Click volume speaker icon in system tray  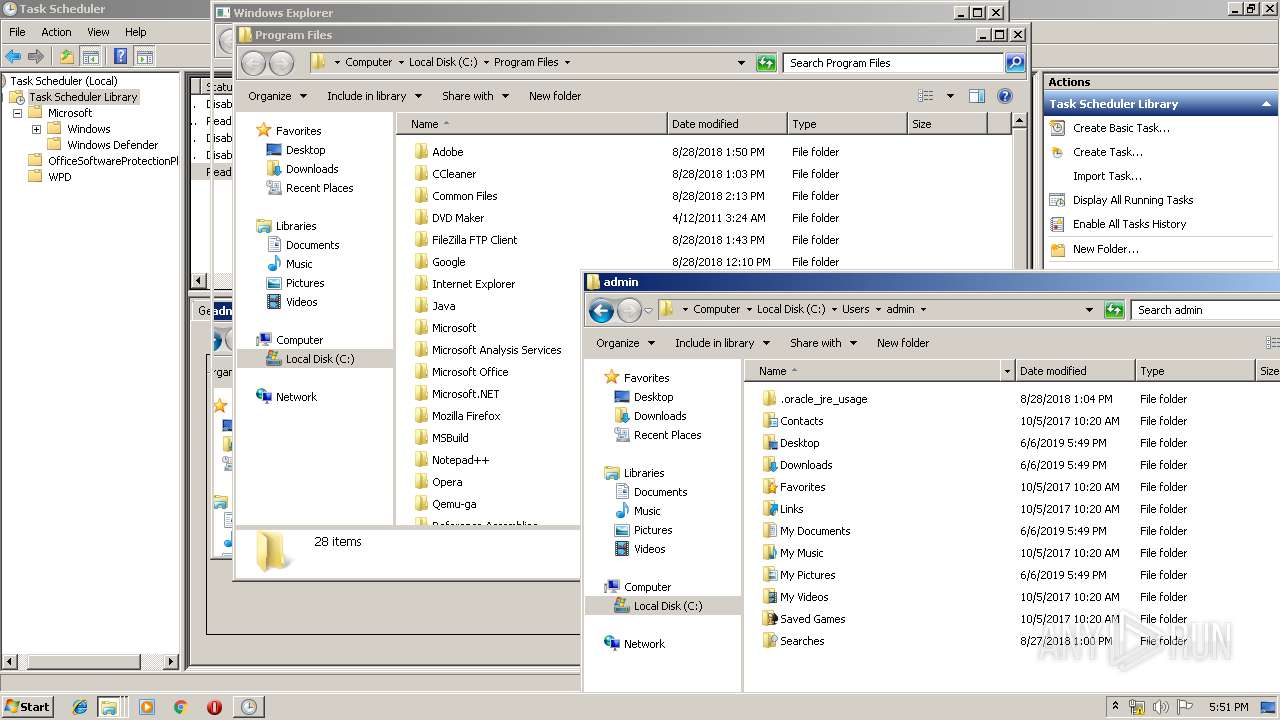point(1160,707)
